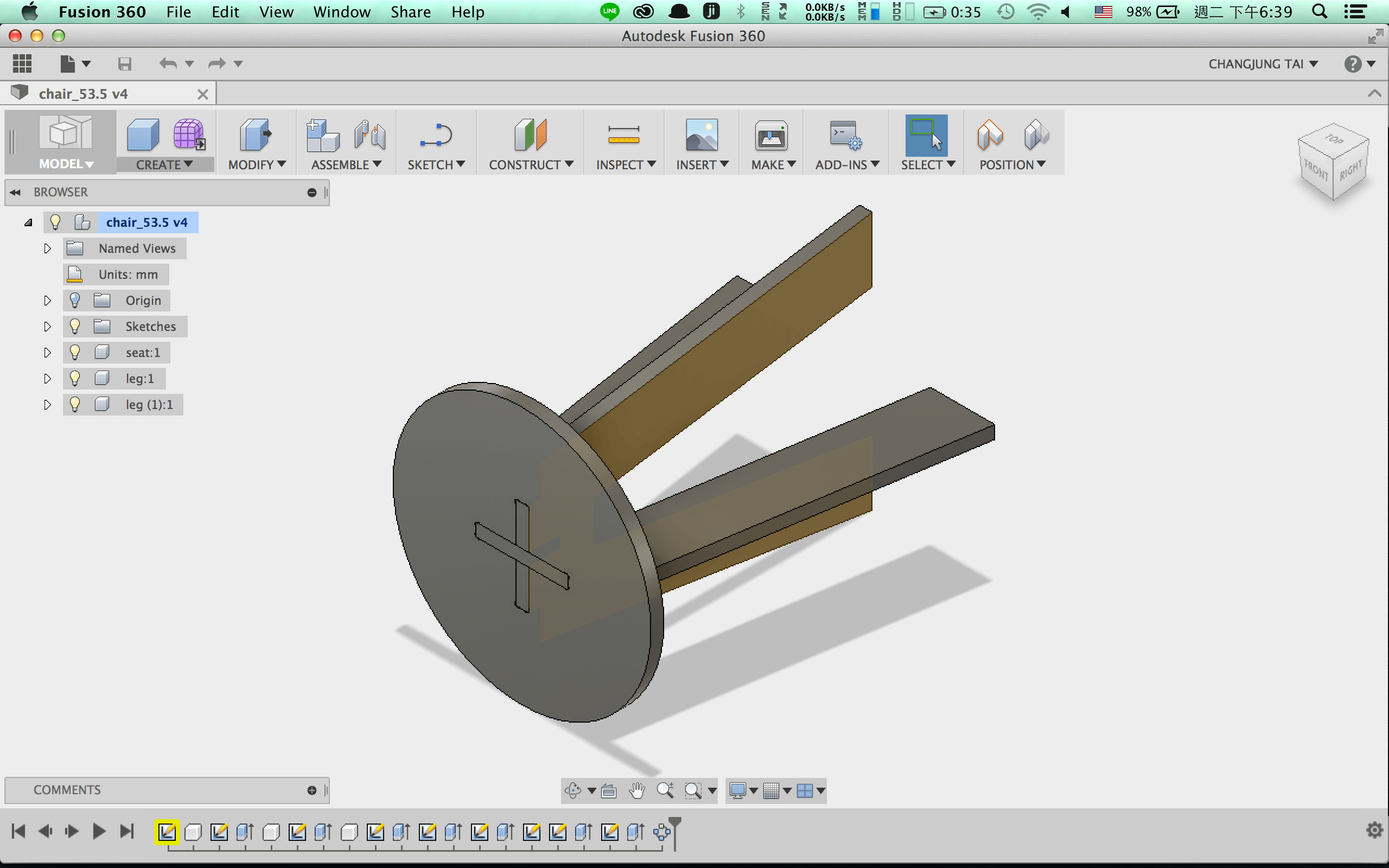Open macOS Spotlight search
The width and height of the screenshot is (1389, 868).
pyautogui.click(x=1320, y=11)
